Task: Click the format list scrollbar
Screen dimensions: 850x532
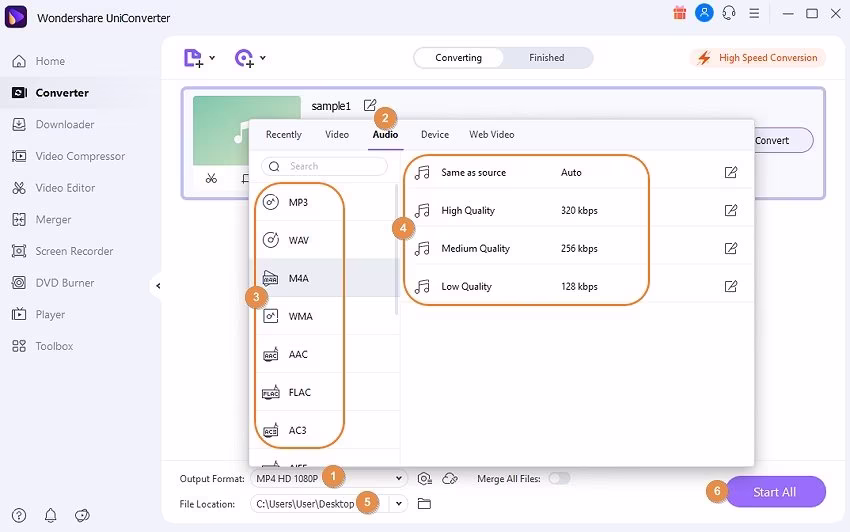Action: [397, 249]
